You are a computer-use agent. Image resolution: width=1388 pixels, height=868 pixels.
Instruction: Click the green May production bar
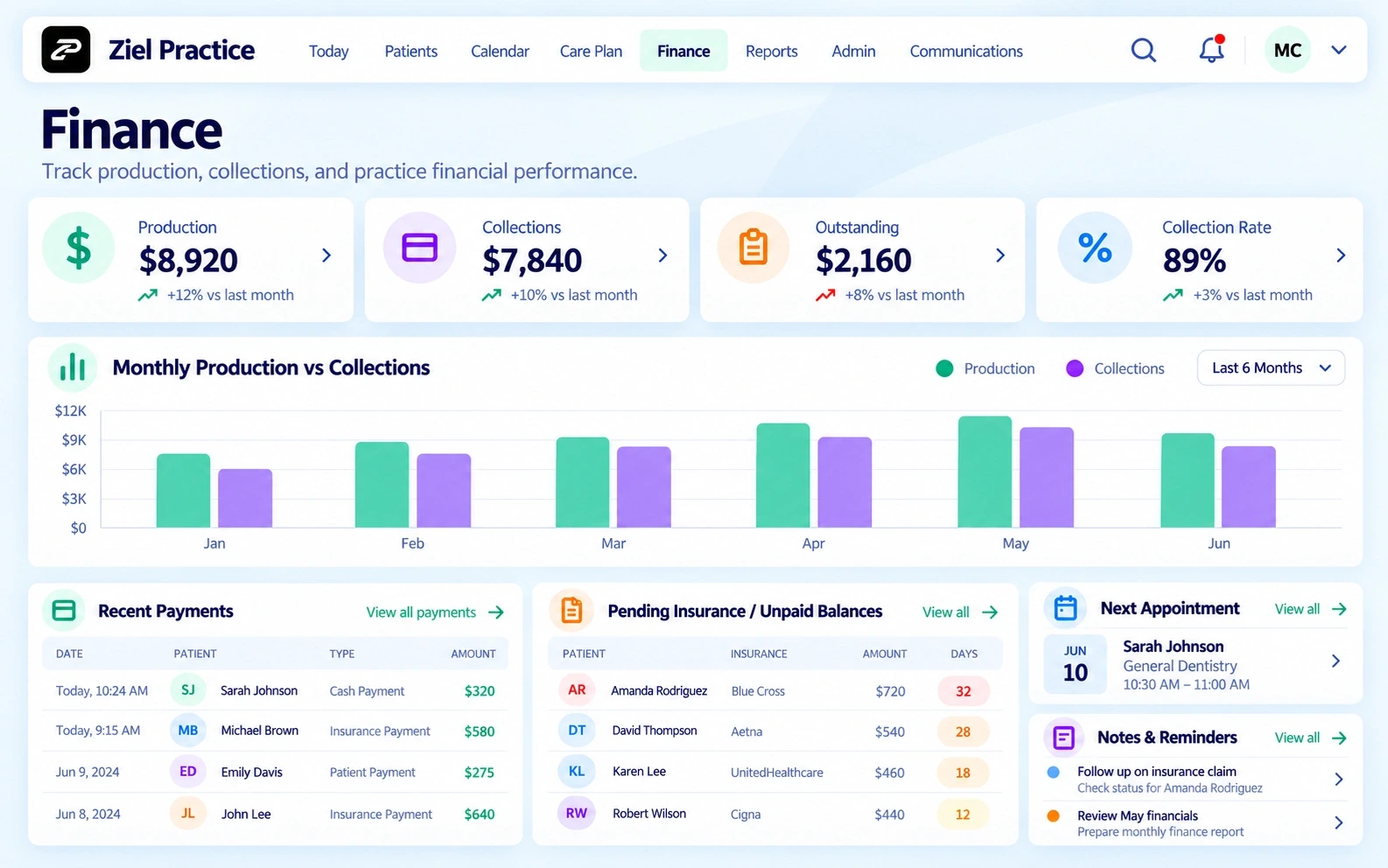(985, 472)
